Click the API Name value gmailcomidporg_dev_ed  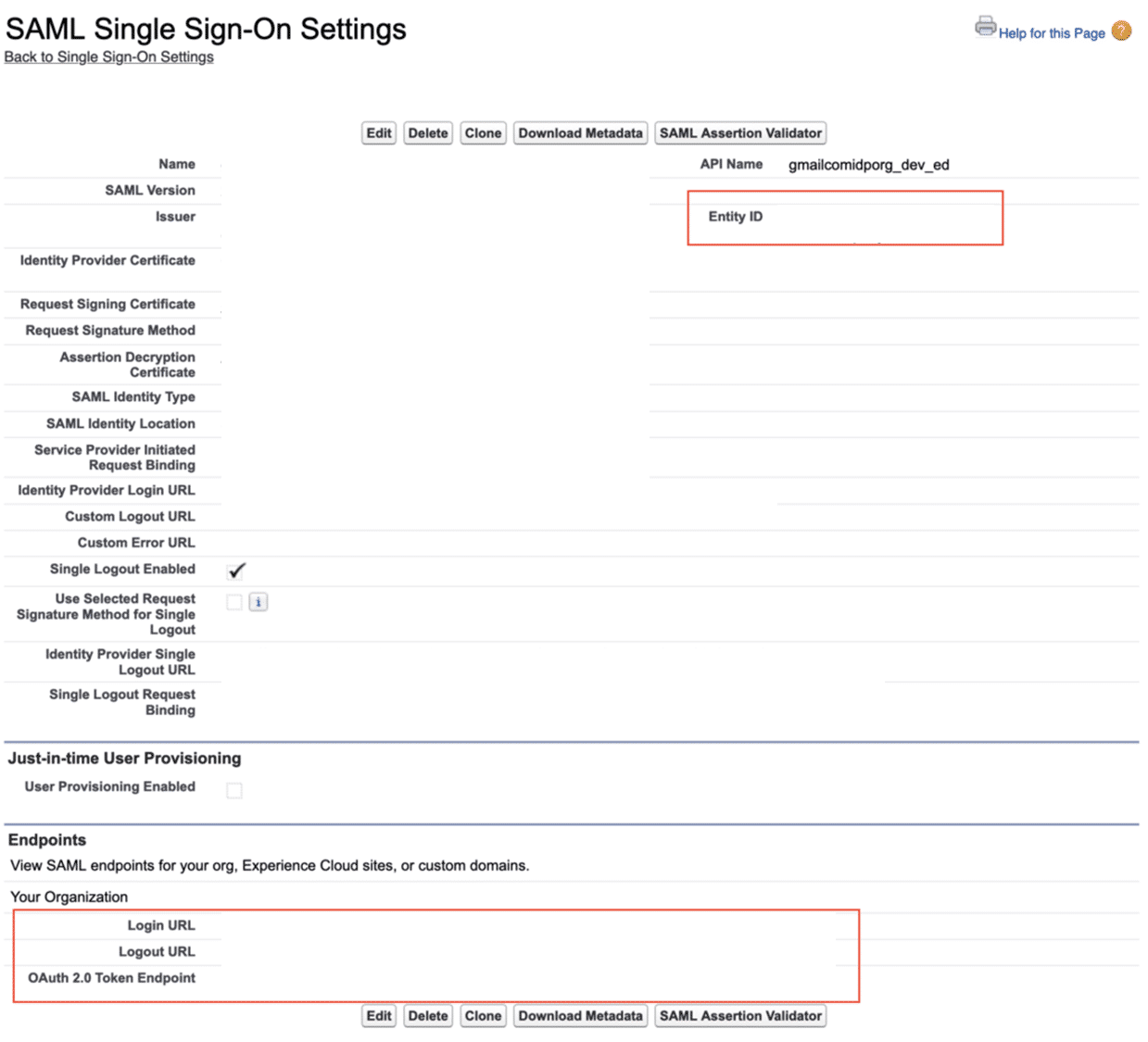[x=868, y=164]
